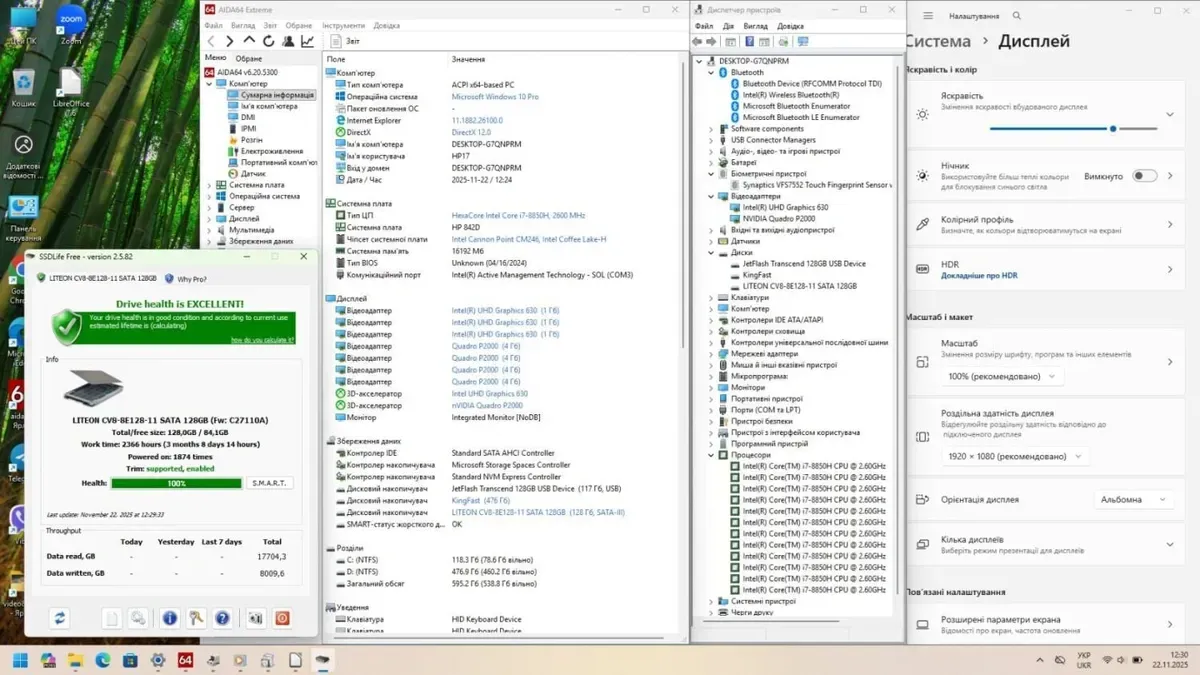This screenshot has height=675, width=1200.
Task: Click the AIDA64 refresh toolbar icon
Action: coord(268,42)
